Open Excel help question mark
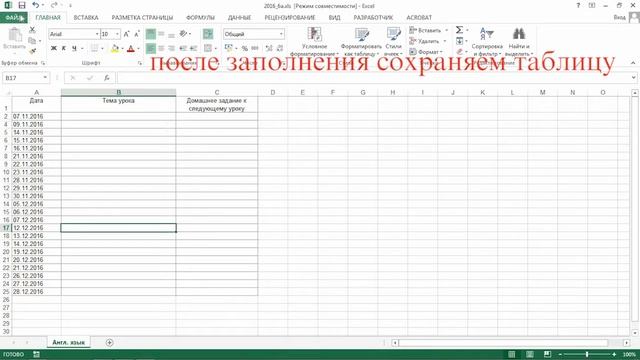 point(578,5)
